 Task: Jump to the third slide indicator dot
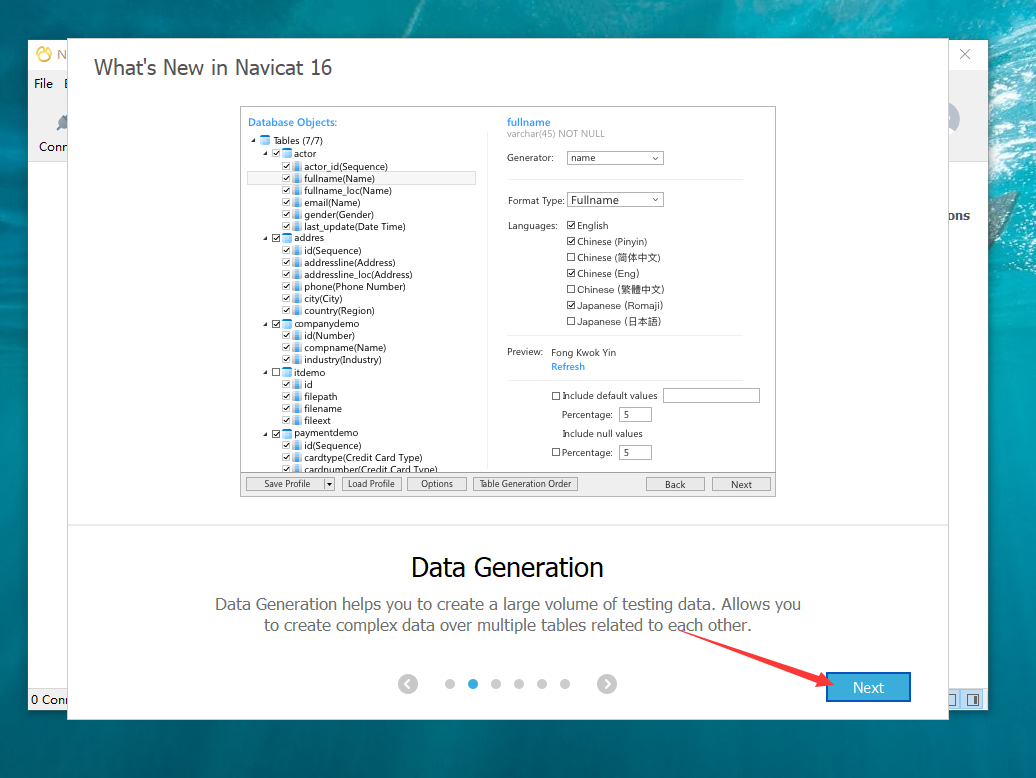coord(496,684)
